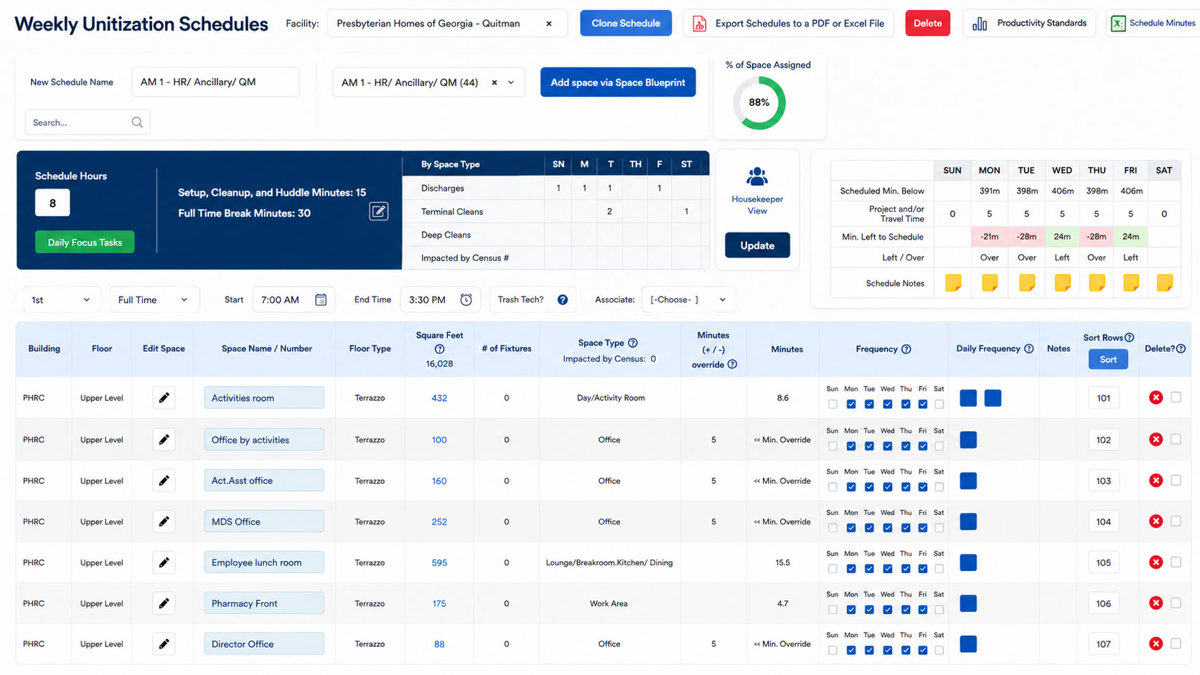
Task: Open the Housekeeper View people icon
Action: 757,176
